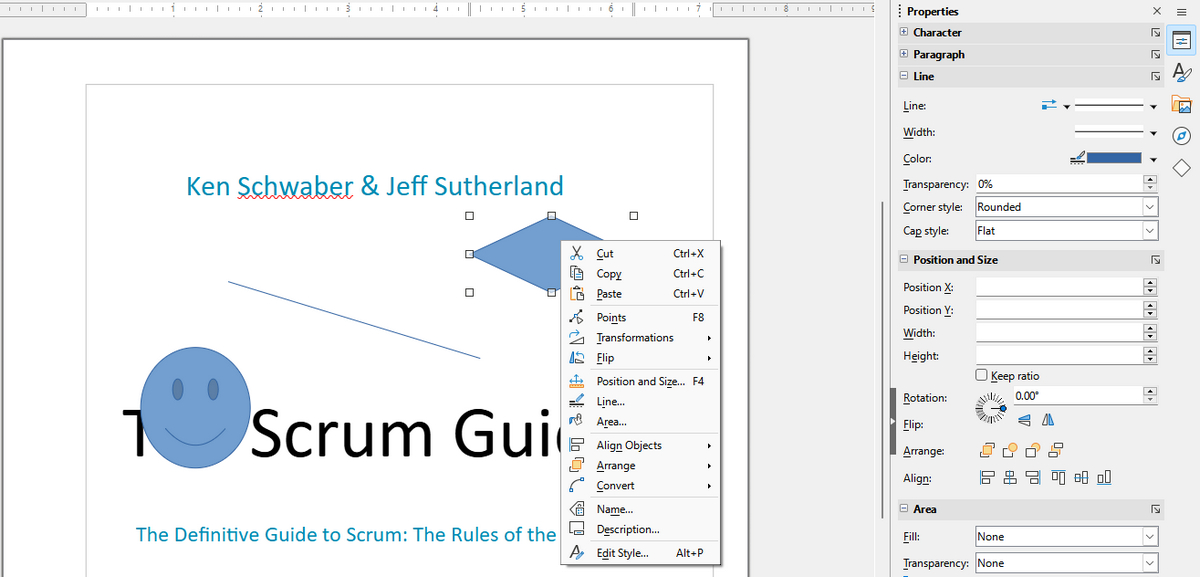
Task: Open the Cap style dropdown
Action: tap(1150, 230)
